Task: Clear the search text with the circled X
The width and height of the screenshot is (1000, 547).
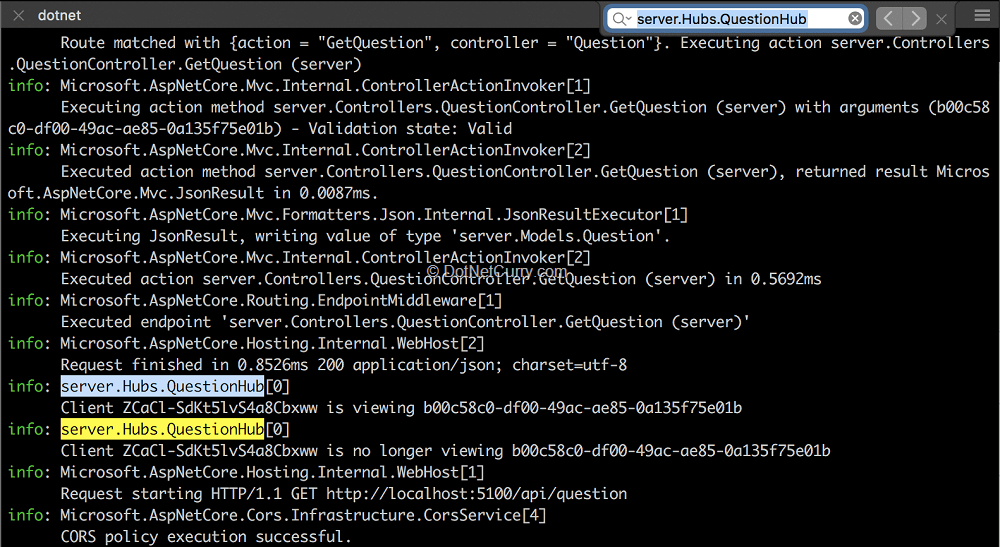Action: (855, 19)
